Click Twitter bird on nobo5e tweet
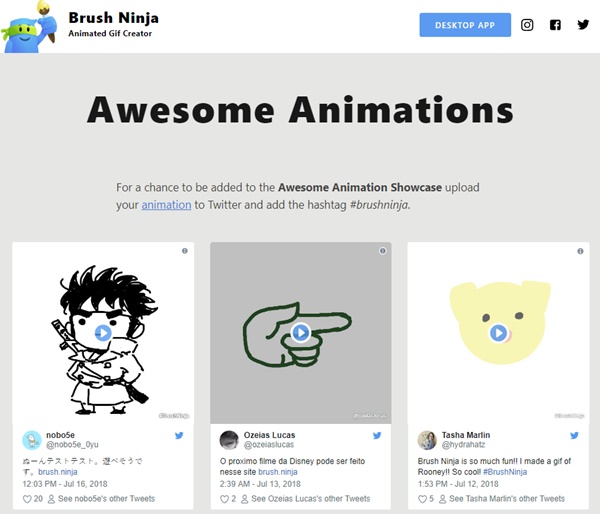 179,435
